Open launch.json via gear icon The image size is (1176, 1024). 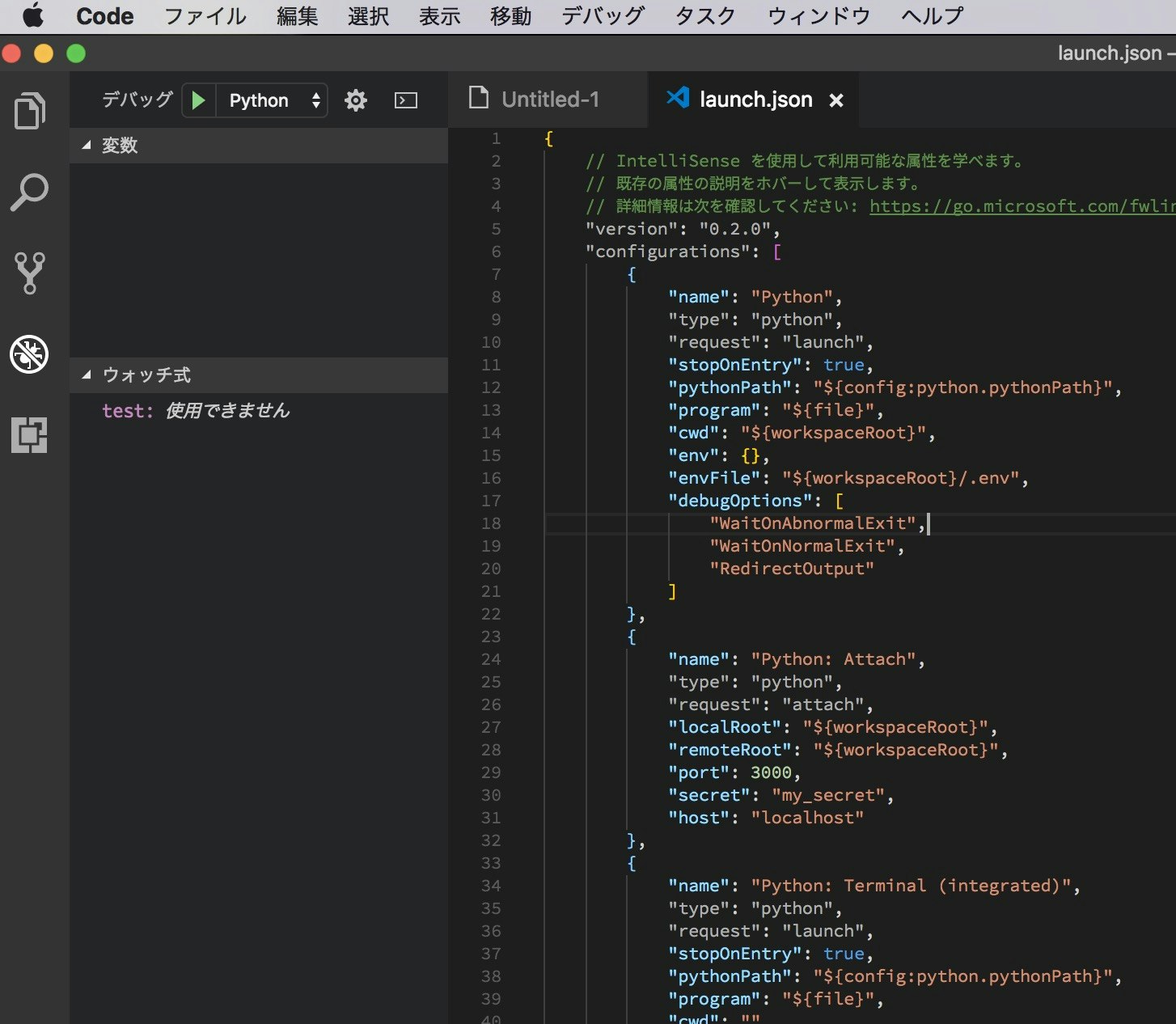356,100
